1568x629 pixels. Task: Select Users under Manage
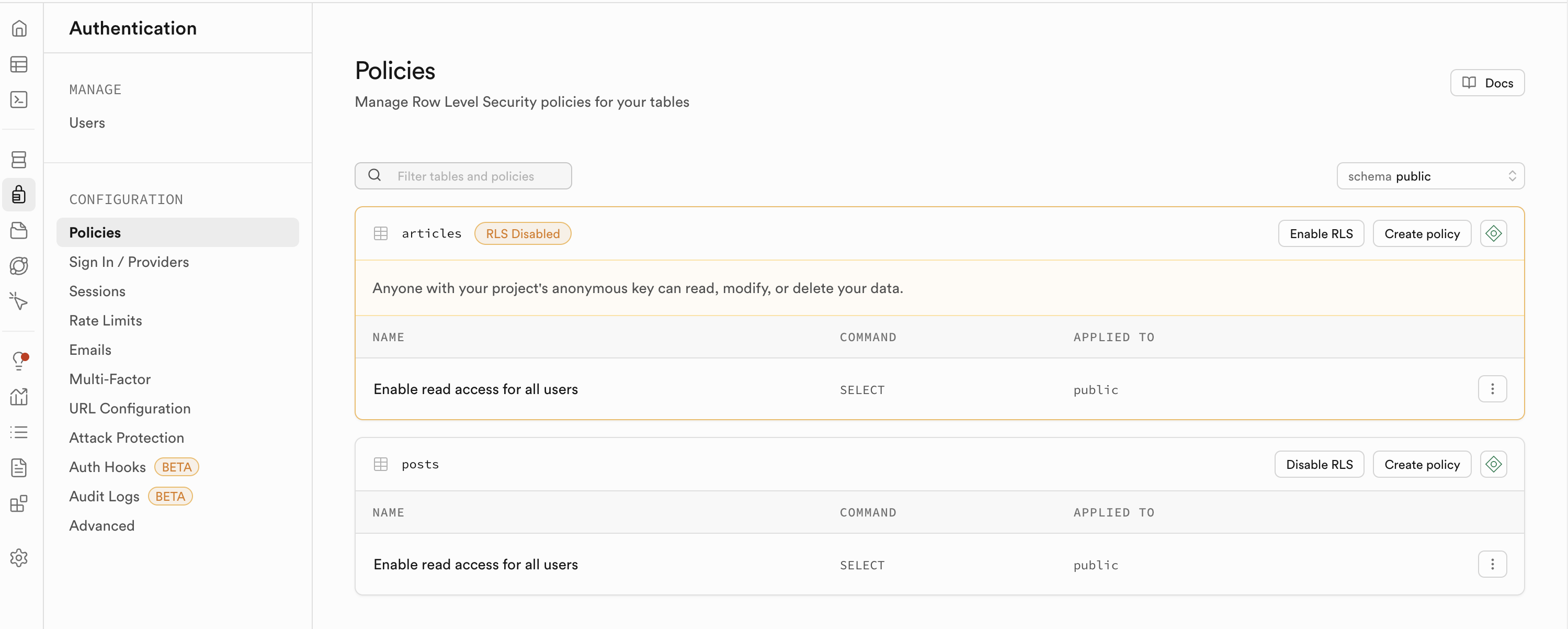(87, 123)
